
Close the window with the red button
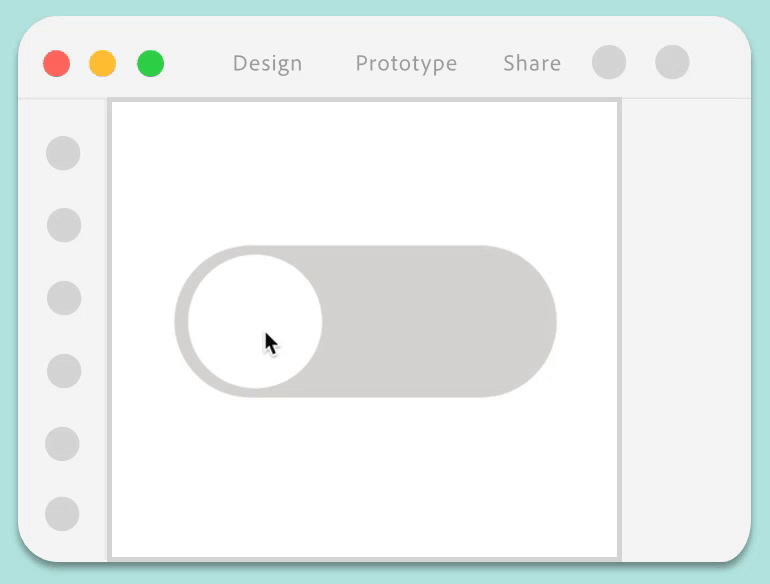point(57,64)
